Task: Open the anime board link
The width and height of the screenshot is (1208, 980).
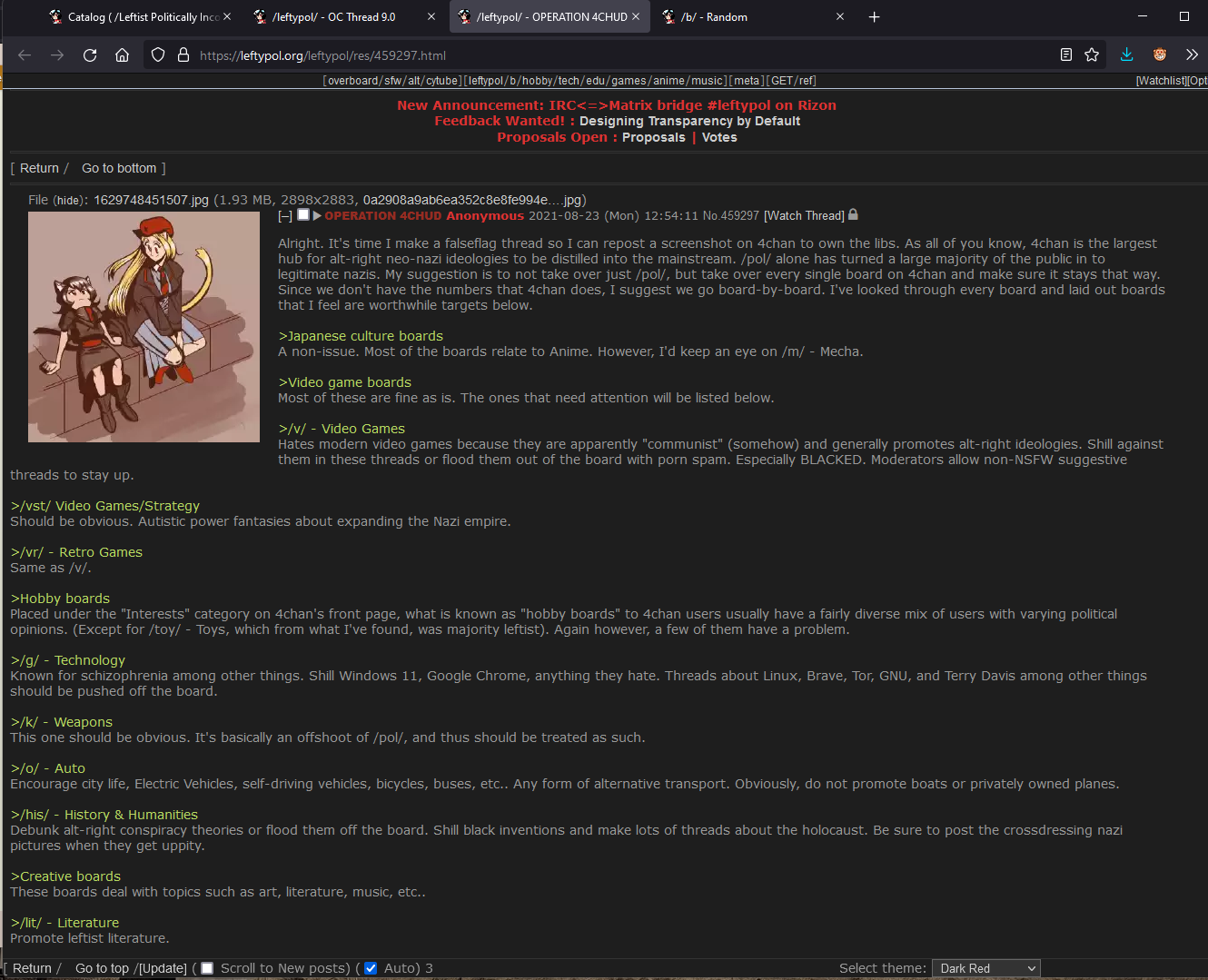Action: coord(669,81)
